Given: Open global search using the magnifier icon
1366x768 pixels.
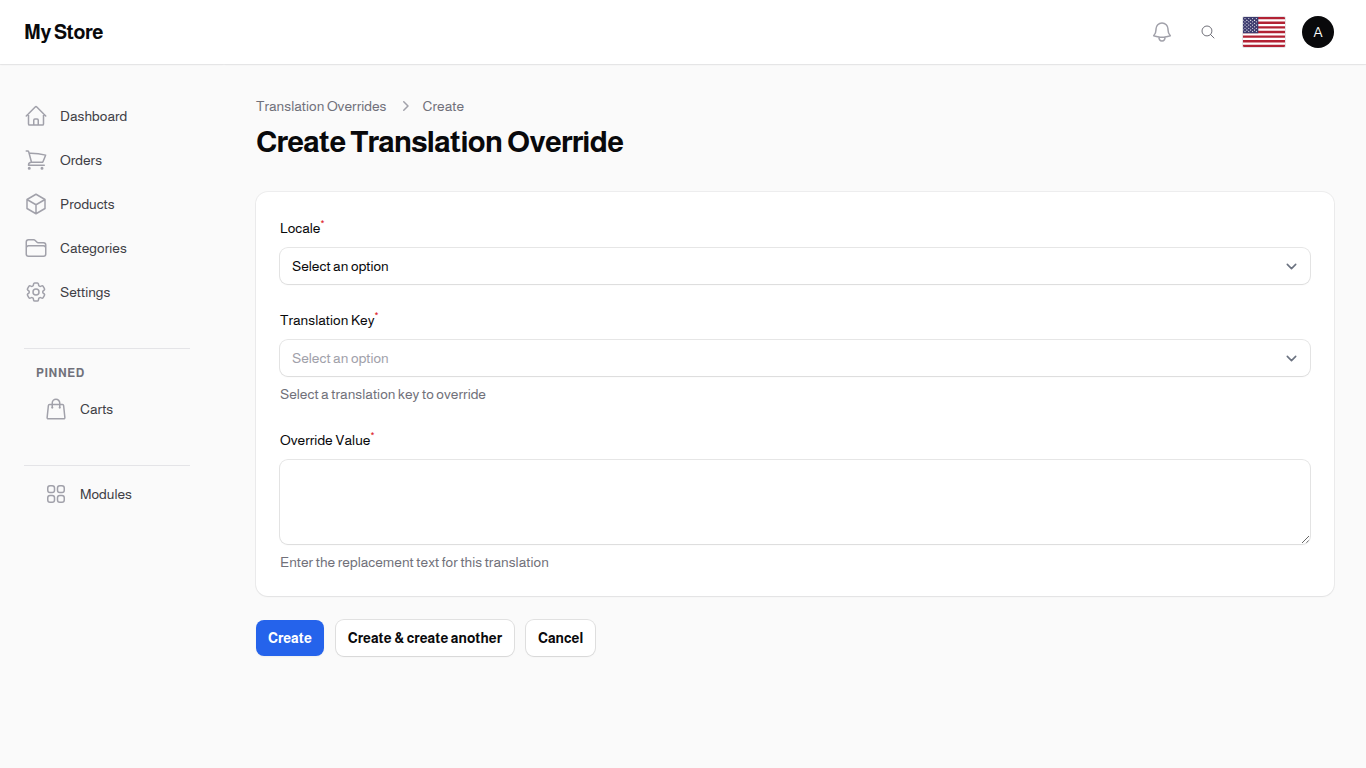Looking at the screenshot, I should click(x=1208, y=31).
